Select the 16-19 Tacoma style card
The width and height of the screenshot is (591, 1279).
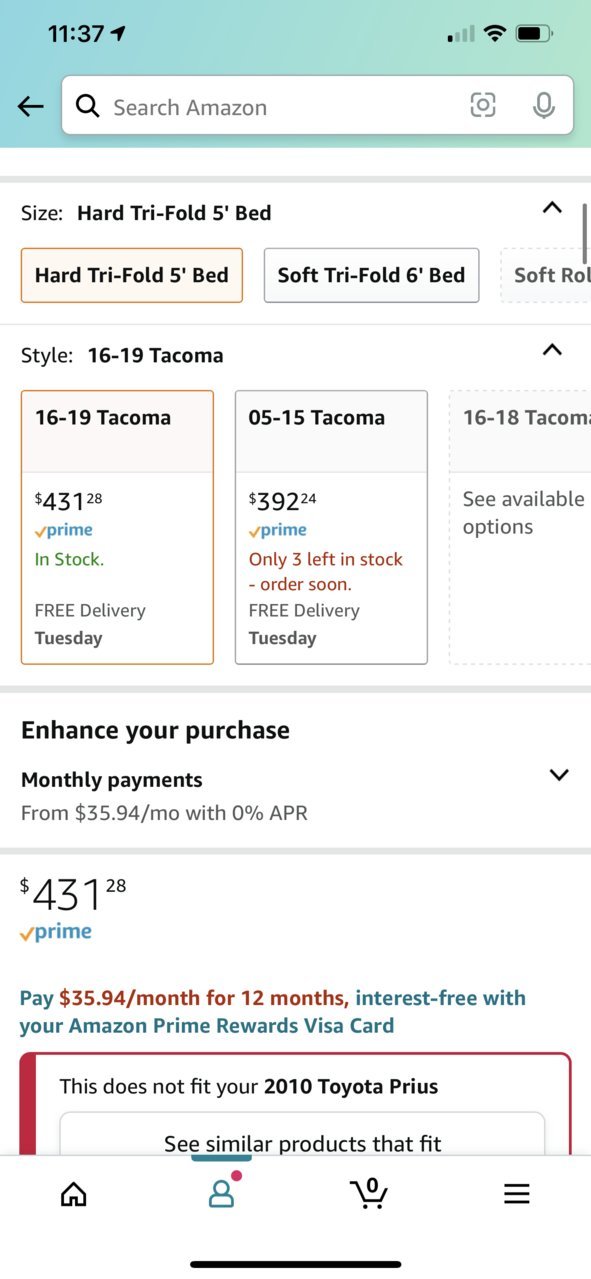pyautogui.click(x=117, y=527)
